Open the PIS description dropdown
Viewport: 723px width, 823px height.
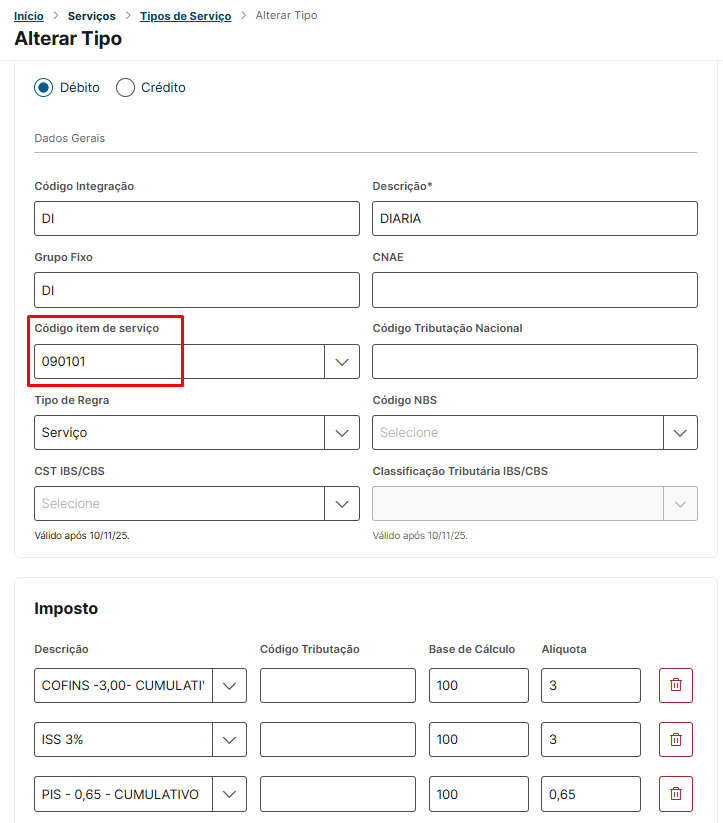[x=229, y=794]
